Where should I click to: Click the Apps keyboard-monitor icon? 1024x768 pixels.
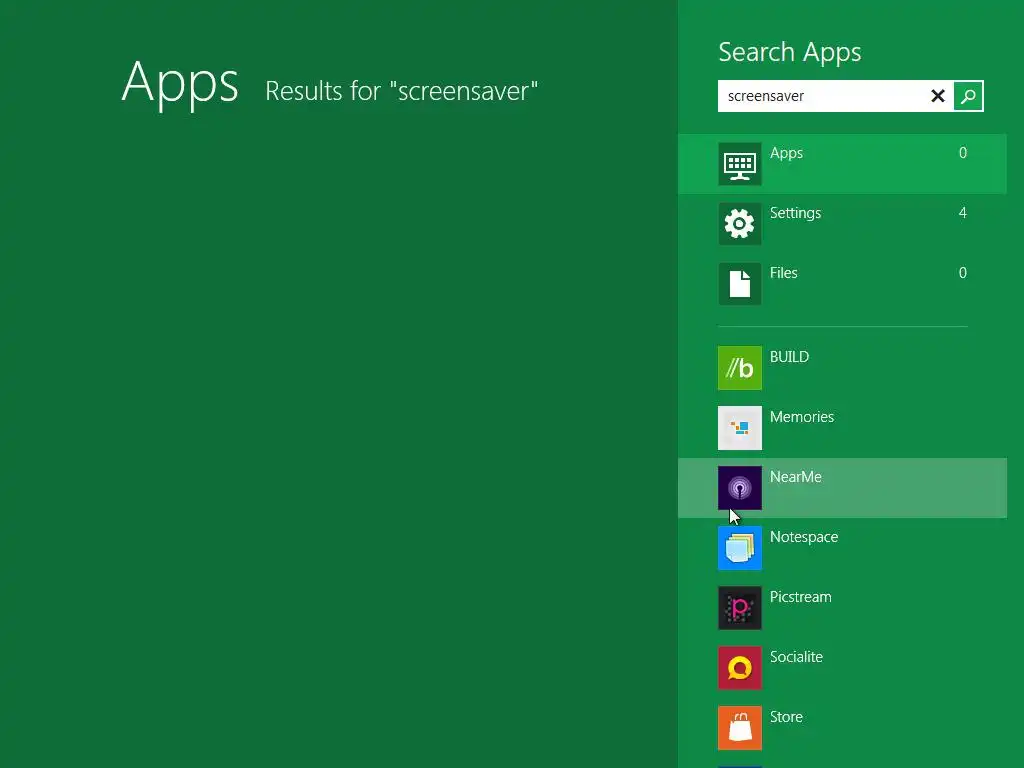[739, 164]
